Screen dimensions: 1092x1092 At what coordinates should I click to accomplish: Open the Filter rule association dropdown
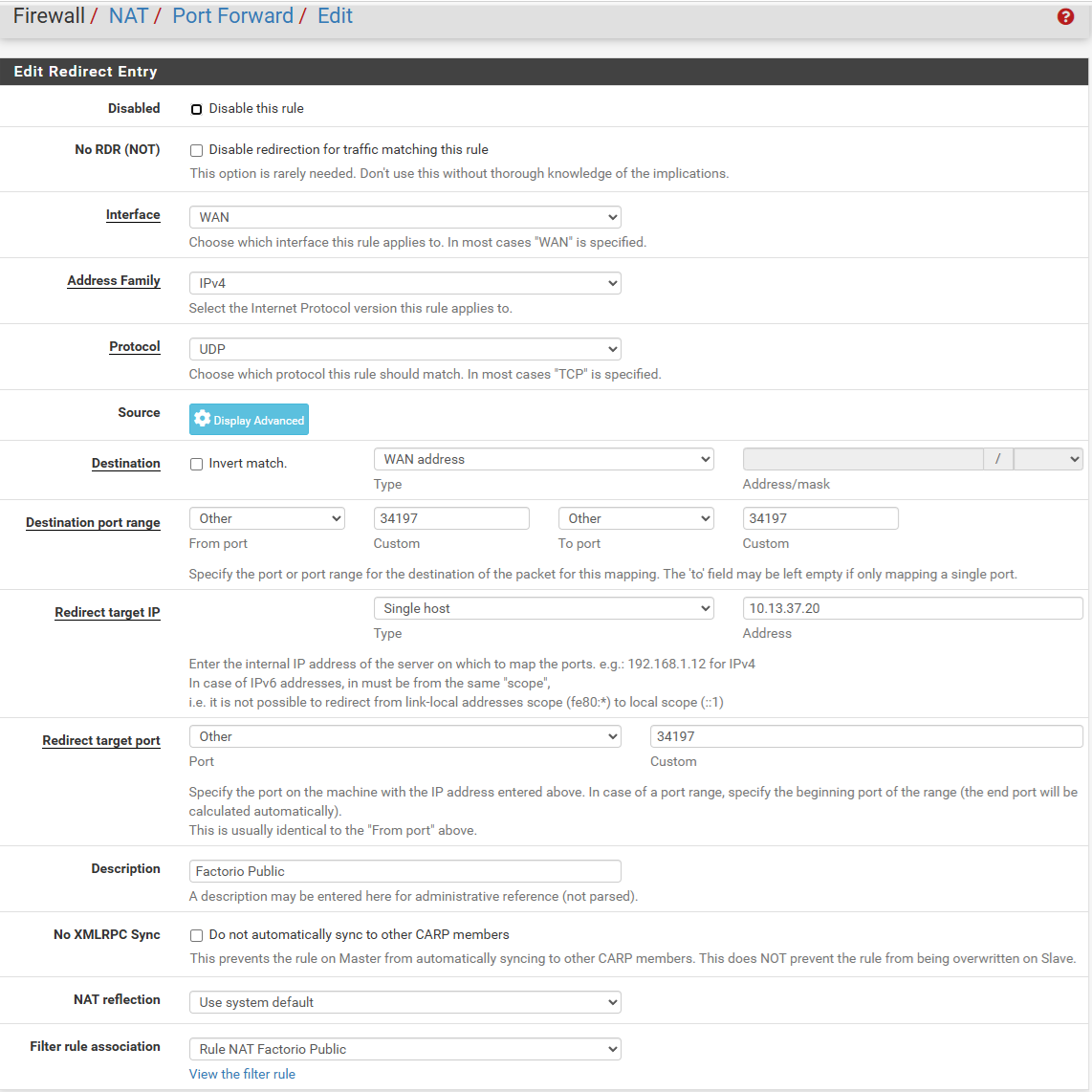click(x=404, y=1049)
